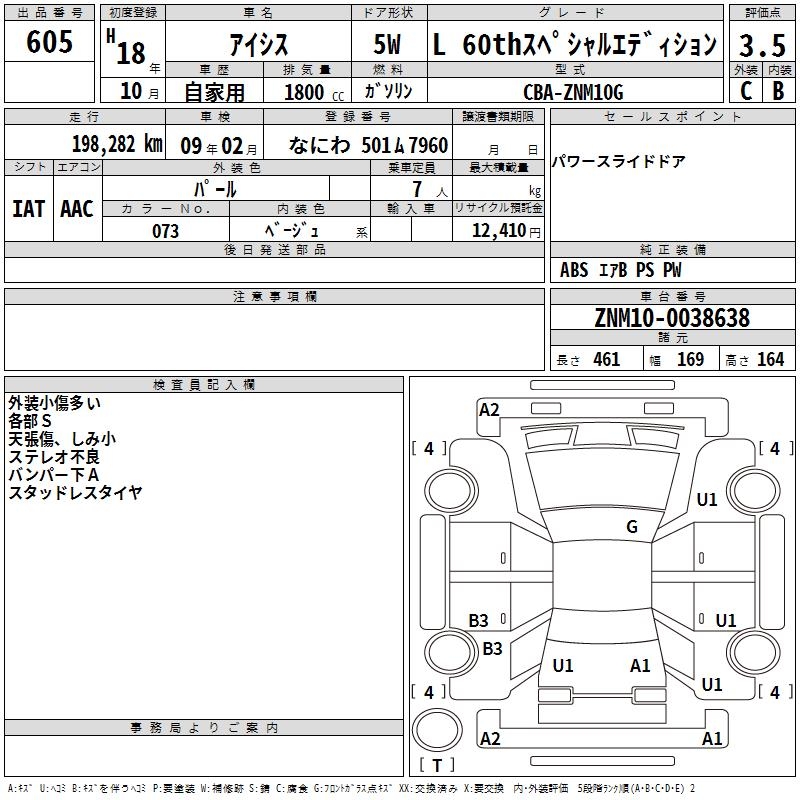The image size is (800, 800).
Task: Select the mileage "198,282 km"
Action: click(117, 144)
